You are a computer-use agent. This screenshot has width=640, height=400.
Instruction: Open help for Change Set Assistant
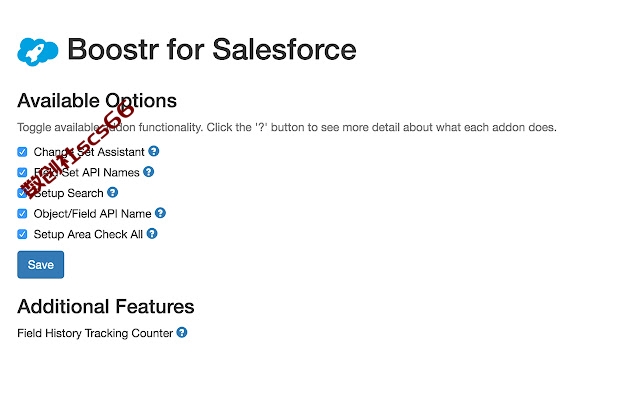[153, 151]
